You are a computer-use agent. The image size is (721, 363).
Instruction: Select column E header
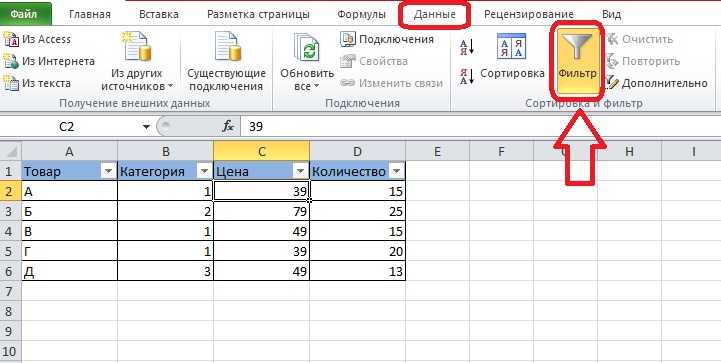coord(437,151)
